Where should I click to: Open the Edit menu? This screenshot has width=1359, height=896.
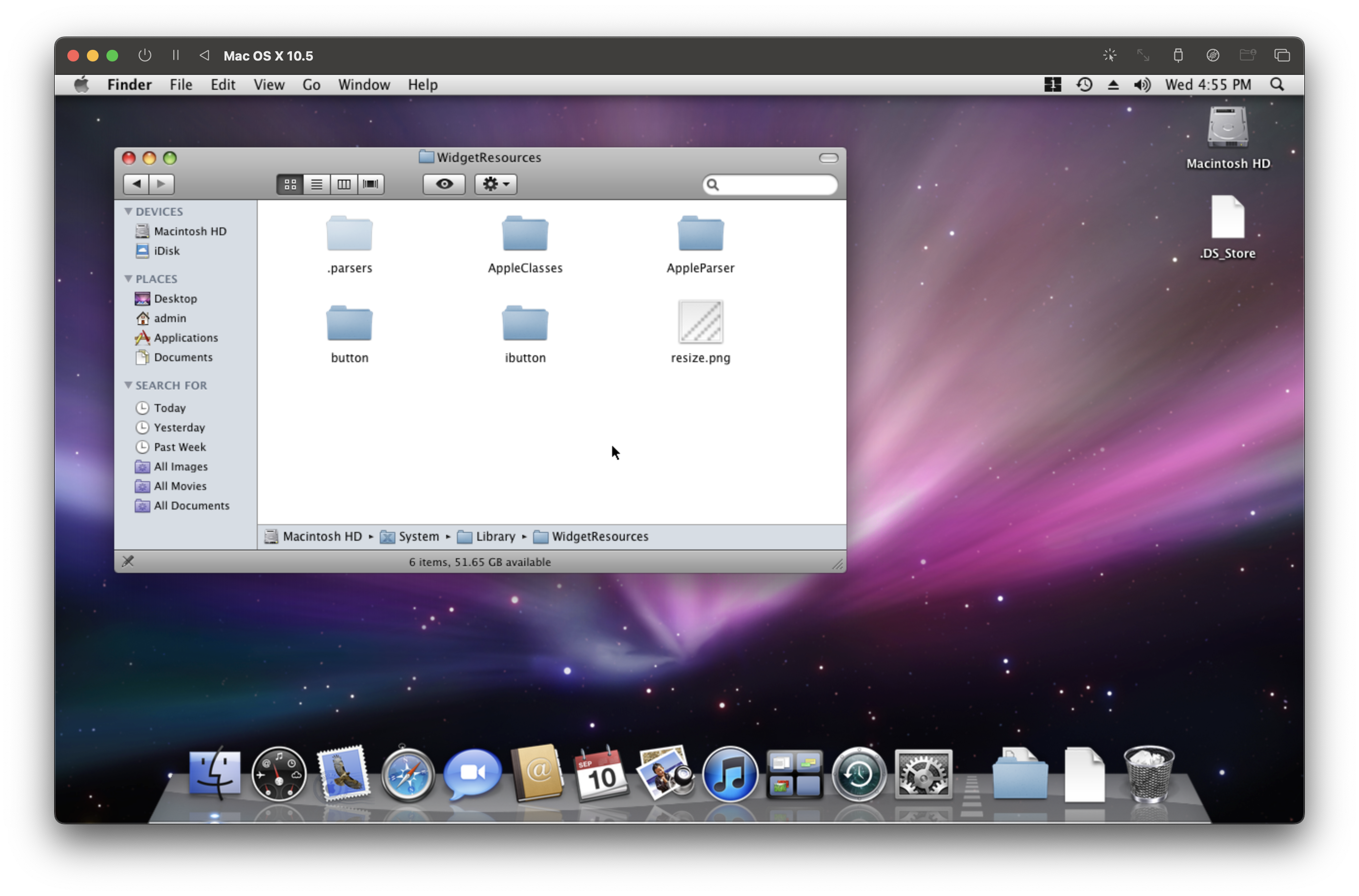223,84
